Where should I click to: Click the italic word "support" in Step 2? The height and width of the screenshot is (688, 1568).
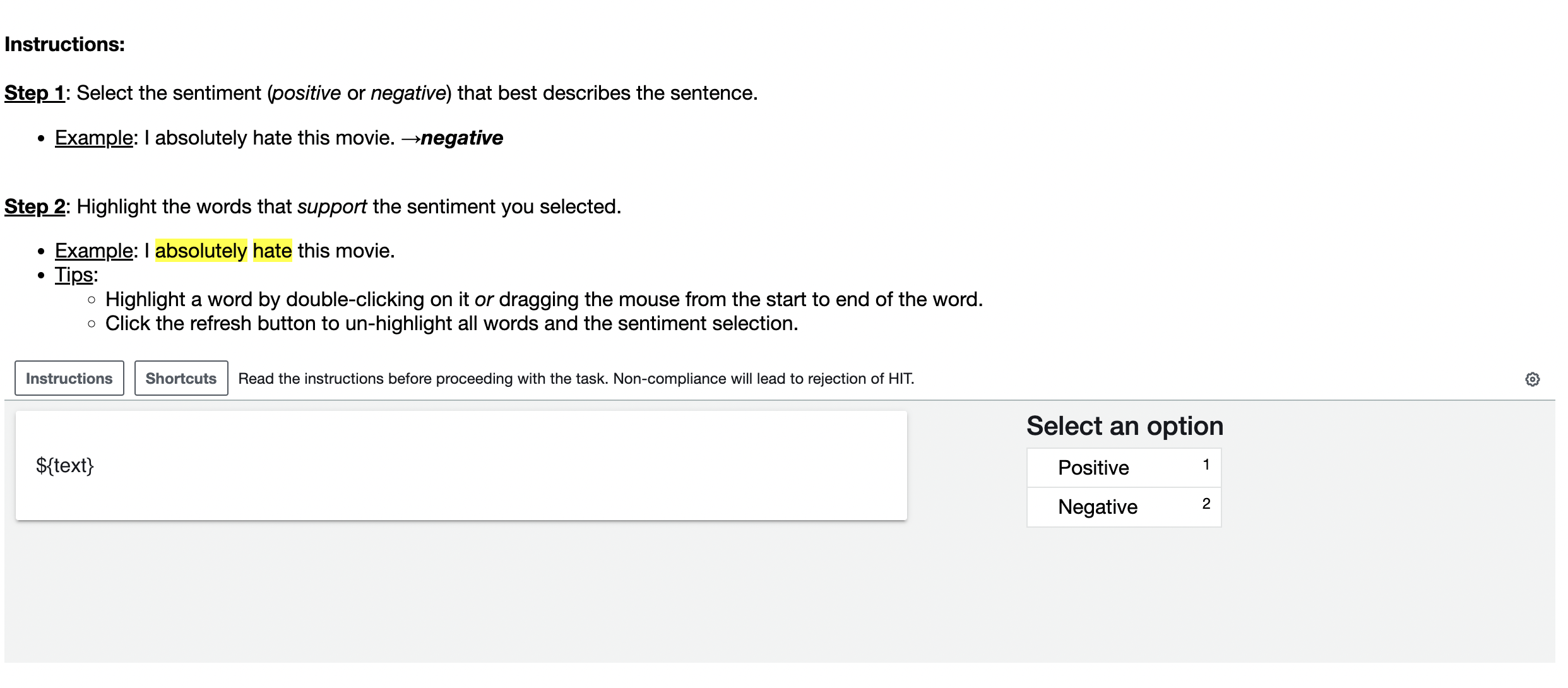(331, 207)
